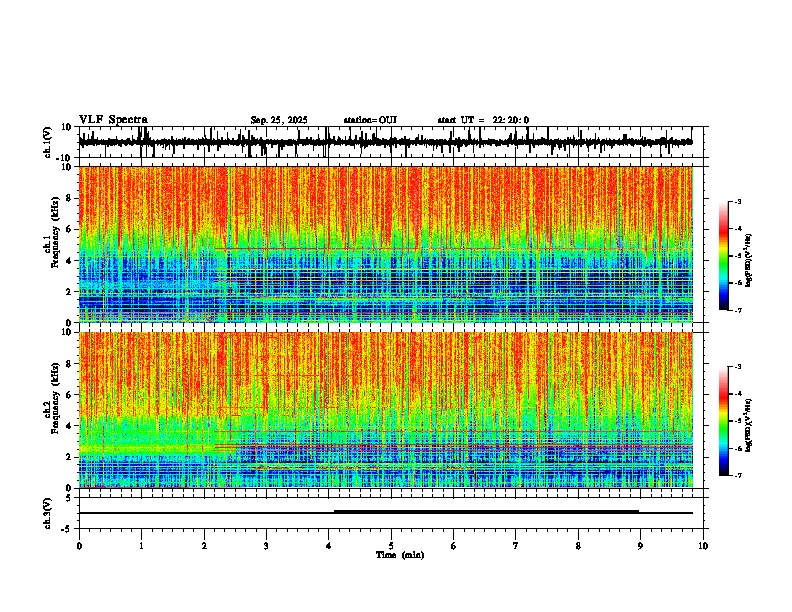Click the -3 label on the ch.2 color bar
Viewport: 792px width, 612px height.
pyautogui.click(x=737, y=366)
